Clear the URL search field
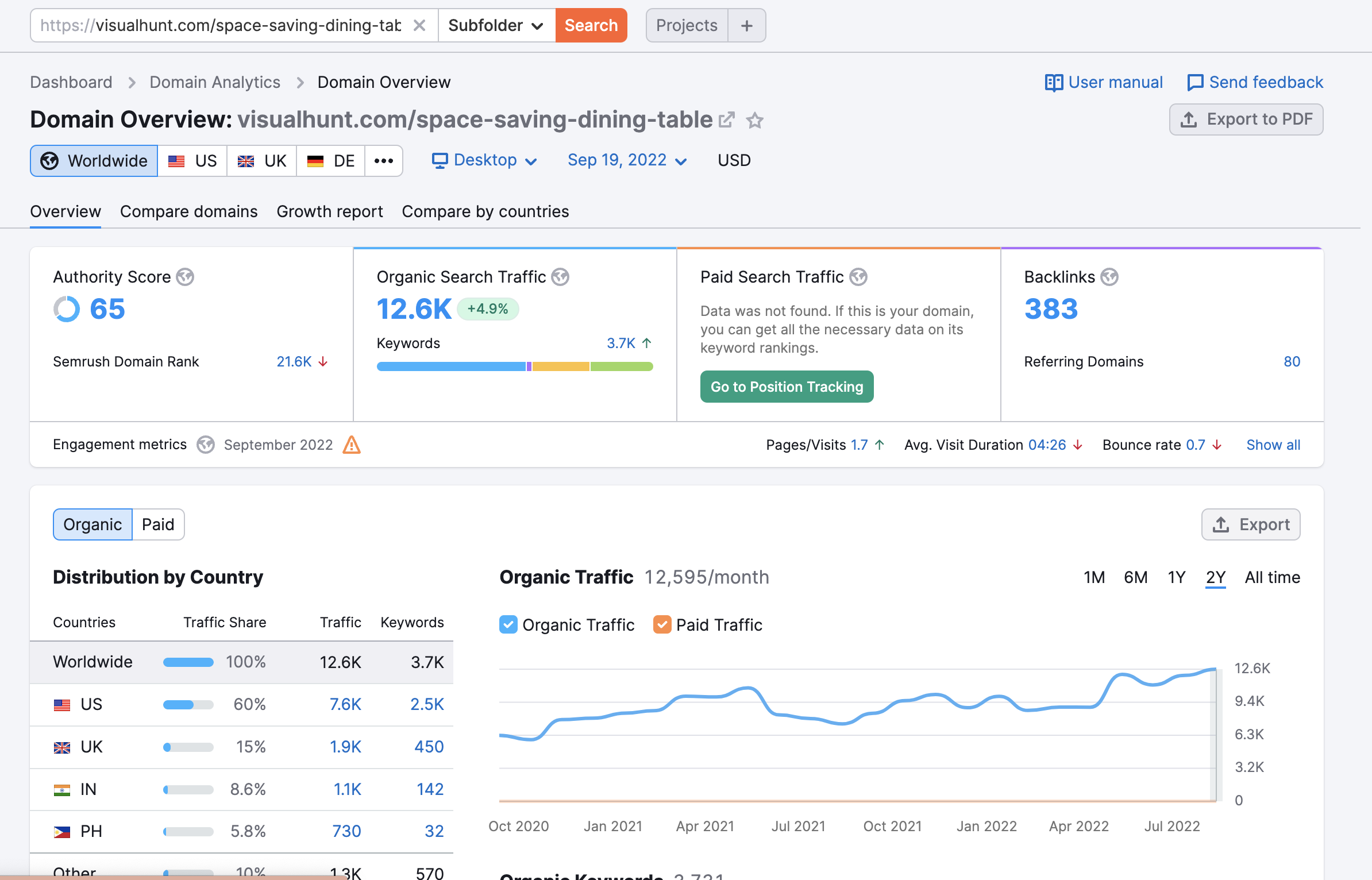1372x880 pixels. pyautogui.click(x=419, y=25)
